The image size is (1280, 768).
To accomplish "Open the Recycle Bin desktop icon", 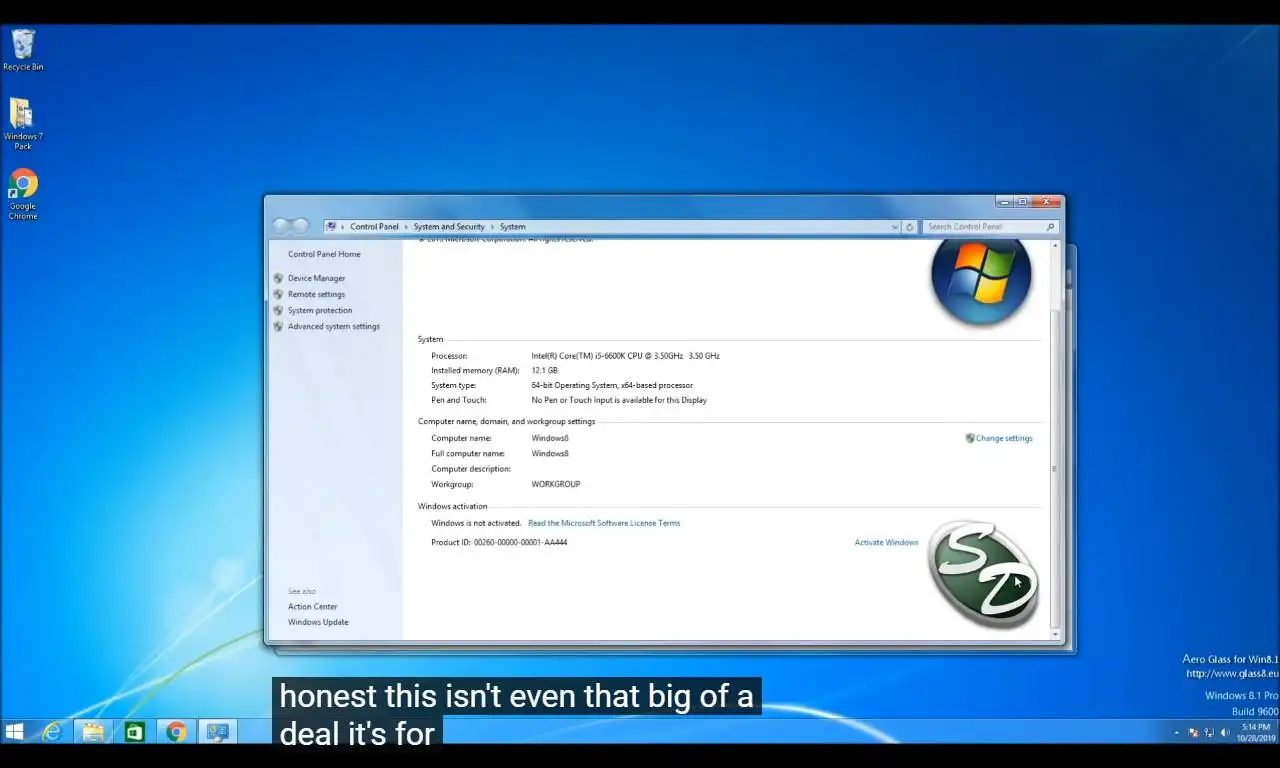I will pyautogui.click(x=23, y=50).
